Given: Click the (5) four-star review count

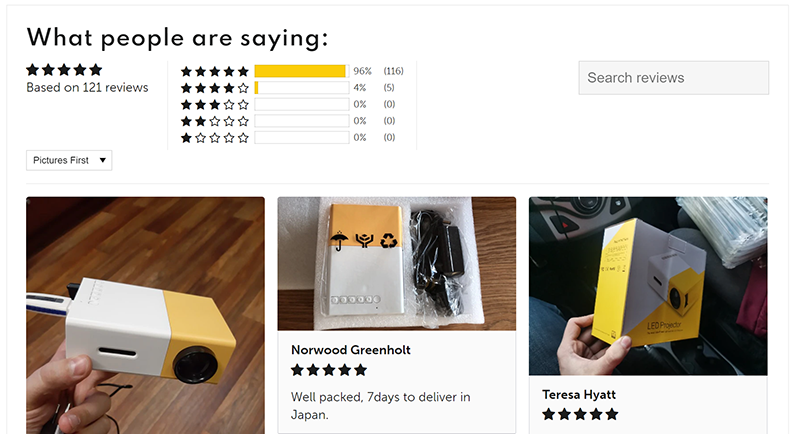Looking at the screenshot, I should tap(389, 88).
